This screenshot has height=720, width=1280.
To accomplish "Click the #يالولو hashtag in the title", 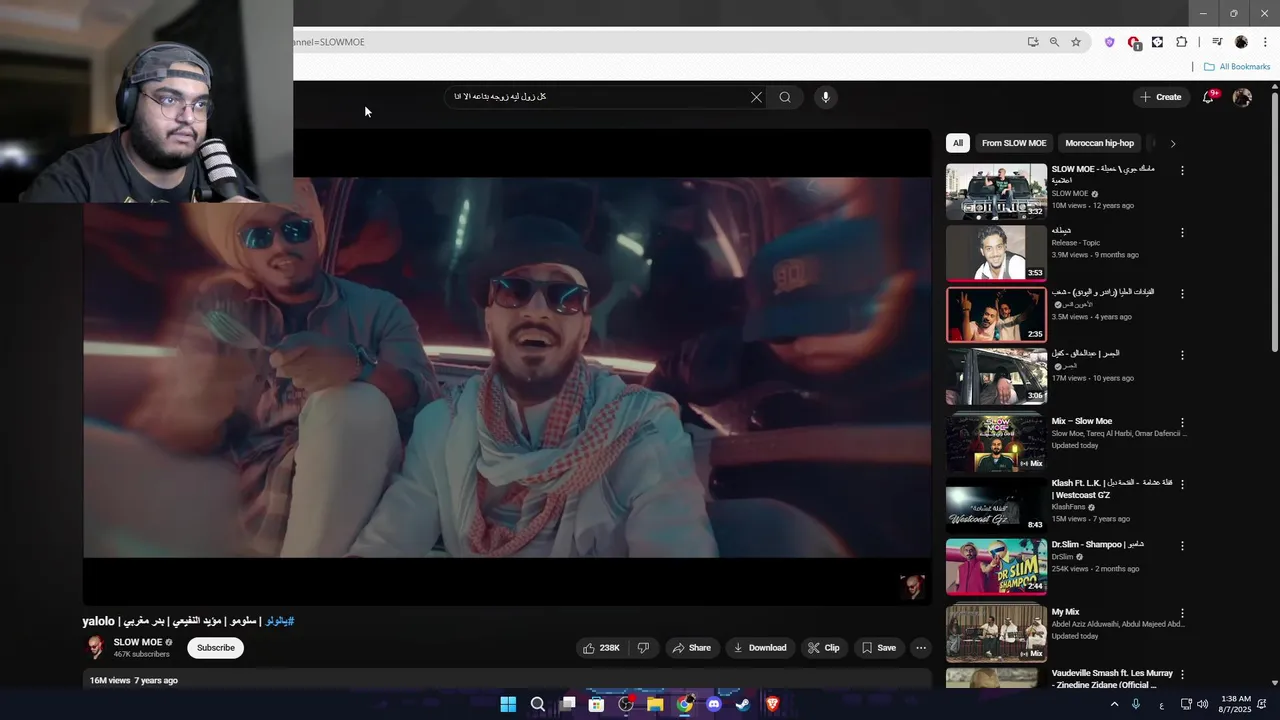I will click(278, 621).
